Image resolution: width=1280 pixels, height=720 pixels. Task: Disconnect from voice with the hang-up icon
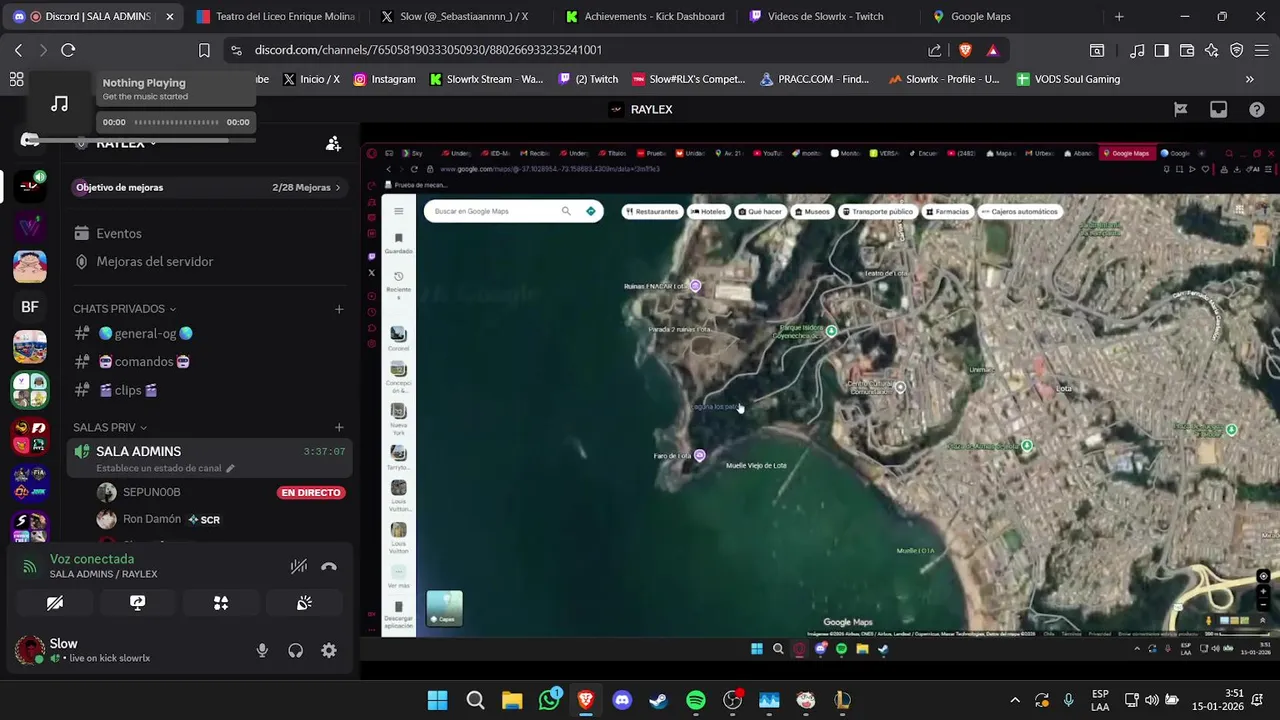pyautogui.click(x=329, y=566)
